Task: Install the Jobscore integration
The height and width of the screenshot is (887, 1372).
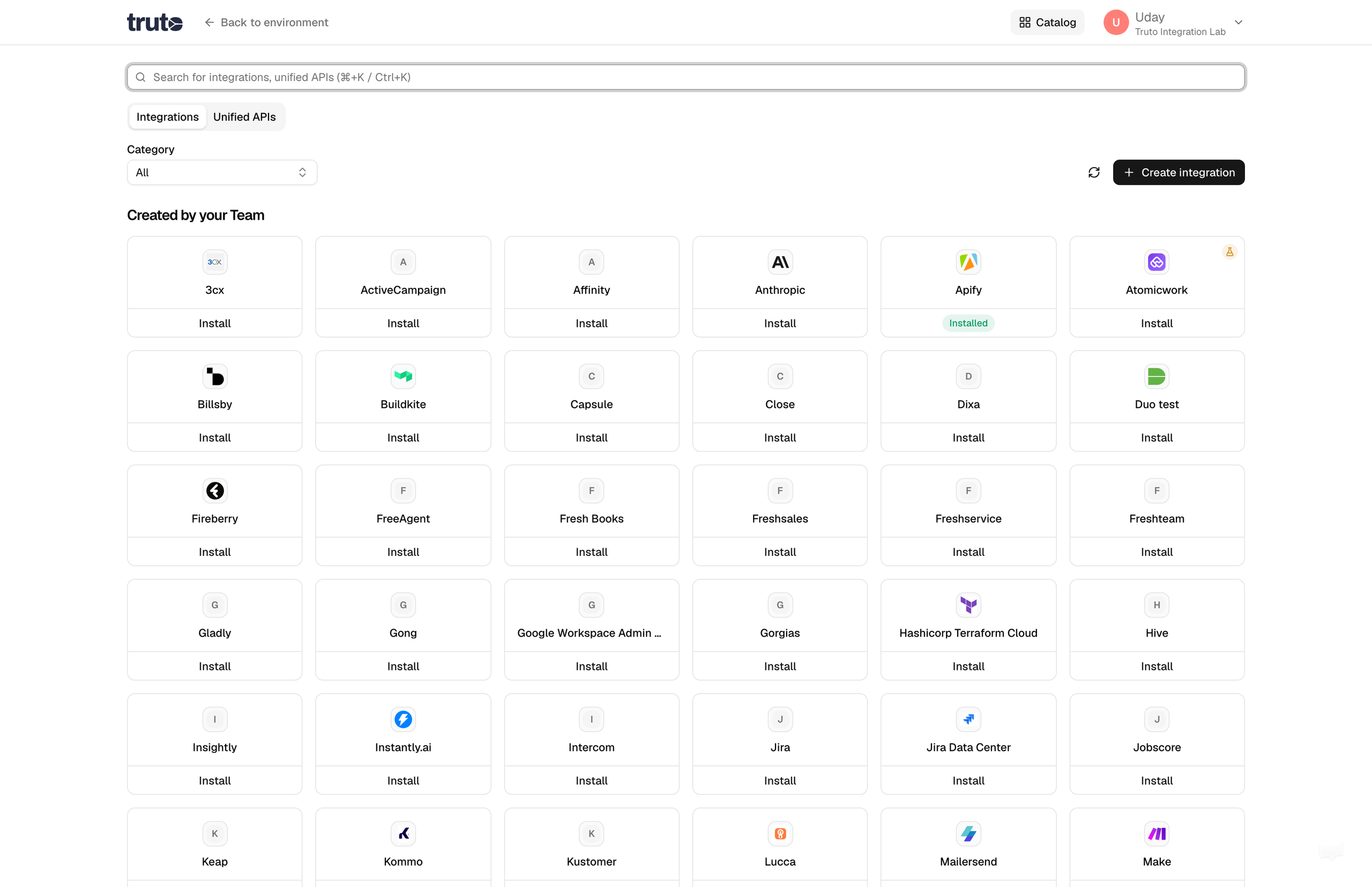Action: 1157,780
